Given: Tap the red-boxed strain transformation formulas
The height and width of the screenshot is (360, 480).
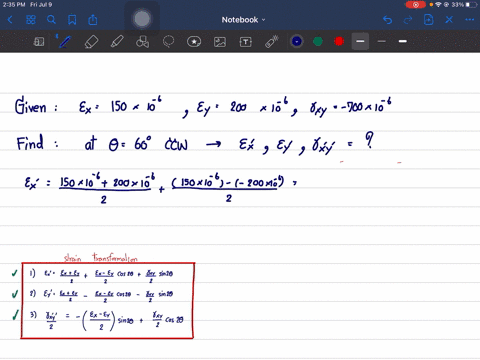Looking at the screenshot, I should click(107, 300).
